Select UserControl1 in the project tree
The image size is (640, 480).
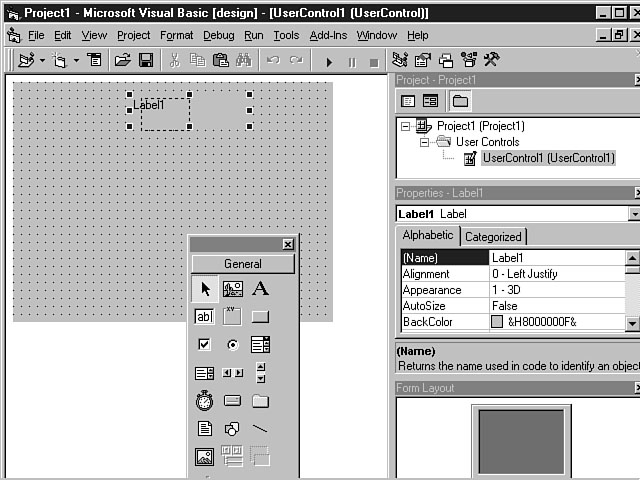click(548, 158)
